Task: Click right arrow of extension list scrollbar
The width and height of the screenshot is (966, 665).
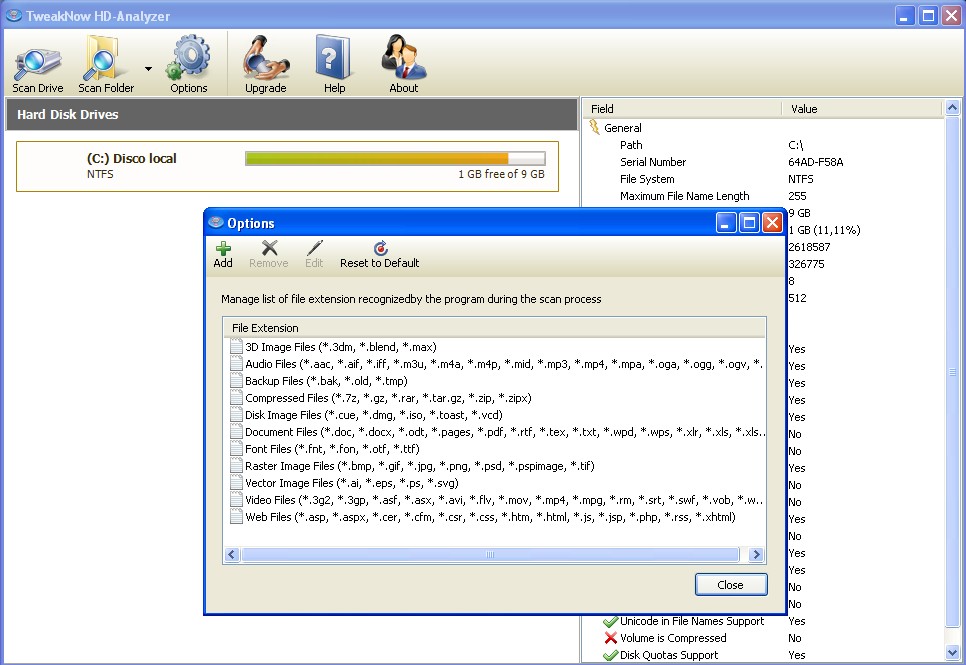Action: (757, 554)
